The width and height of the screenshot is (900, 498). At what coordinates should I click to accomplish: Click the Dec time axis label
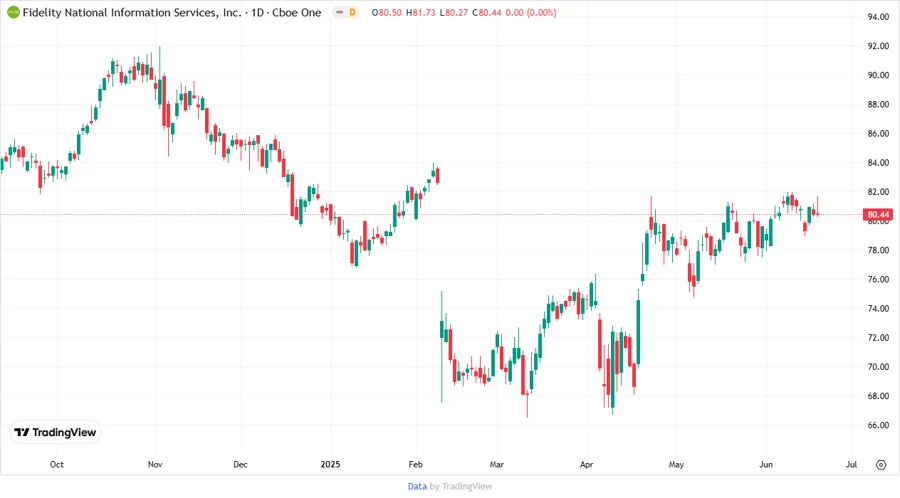click(x=240, y=465)
